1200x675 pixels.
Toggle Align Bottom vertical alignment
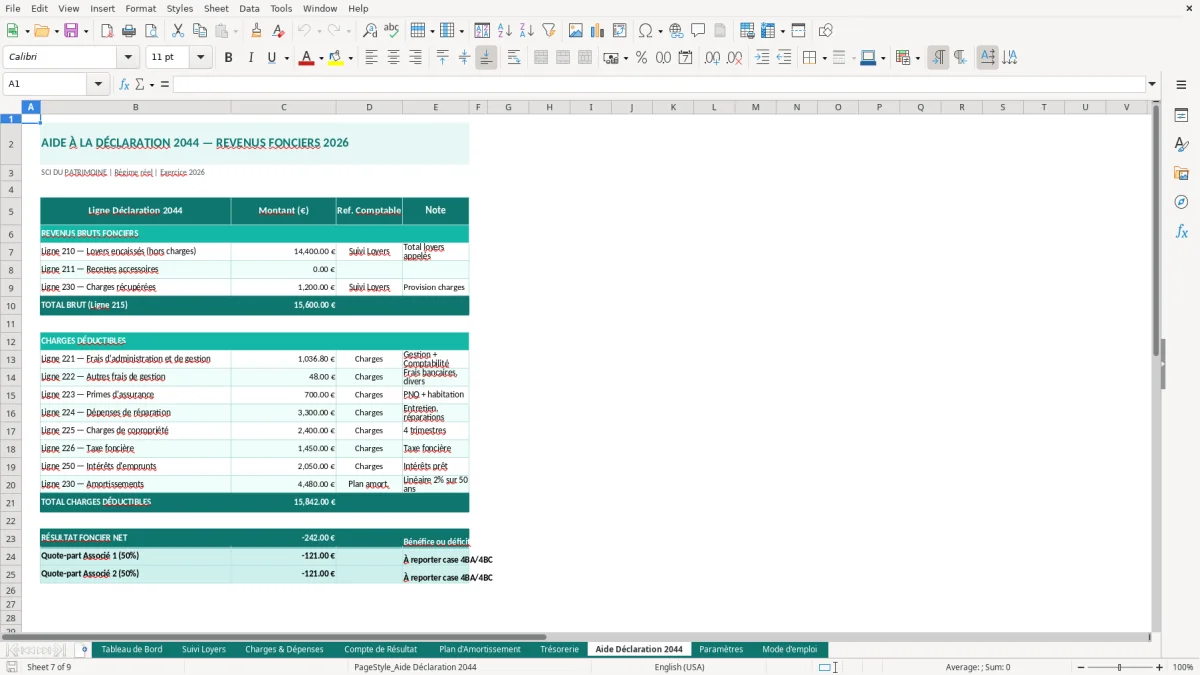(486, 58)
